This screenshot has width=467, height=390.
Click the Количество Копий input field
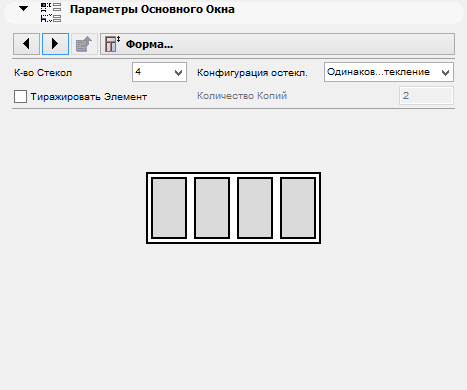click(x=426, y=96)
